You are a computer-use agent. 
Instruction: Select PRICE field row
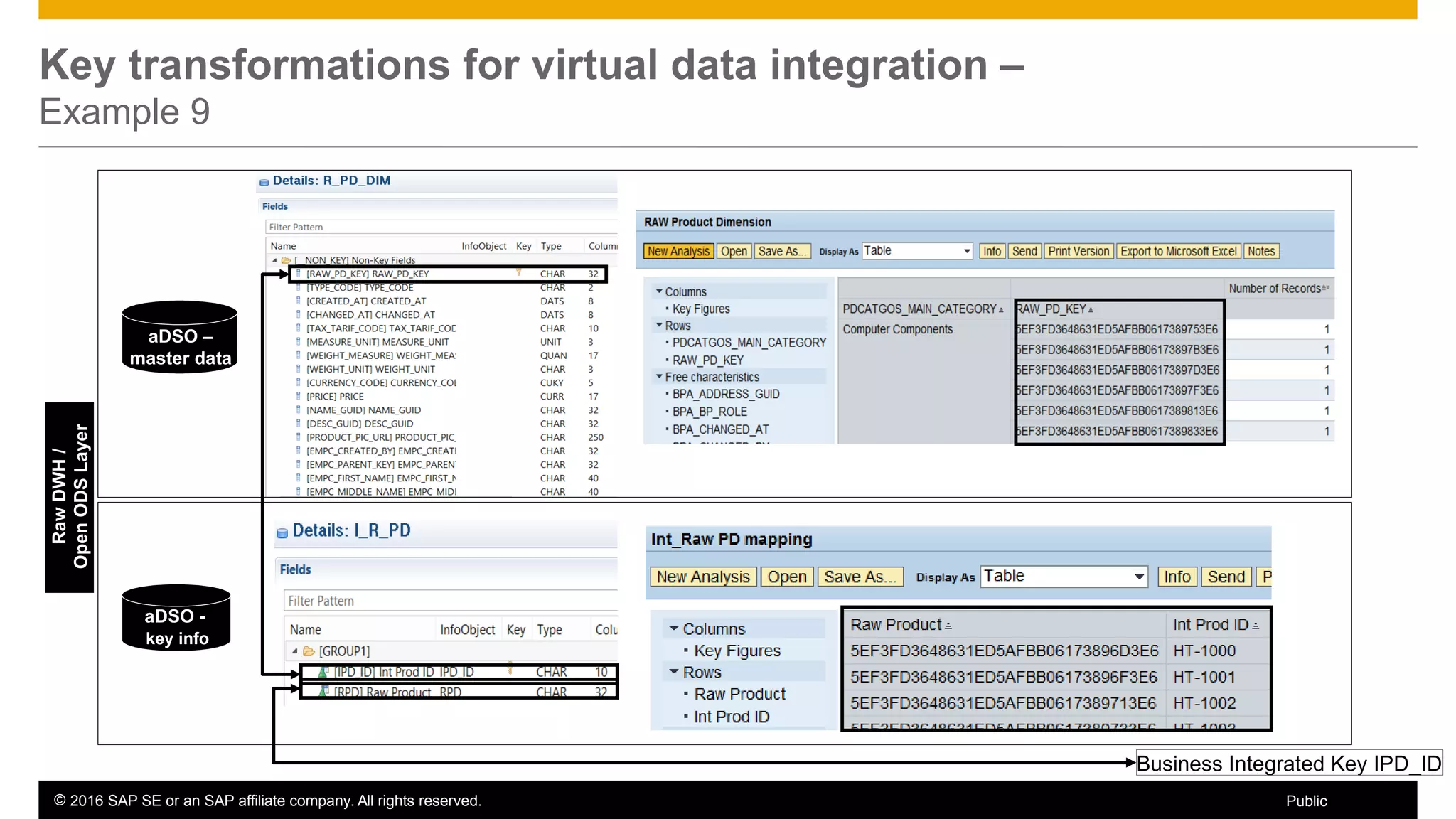point(447,396)
